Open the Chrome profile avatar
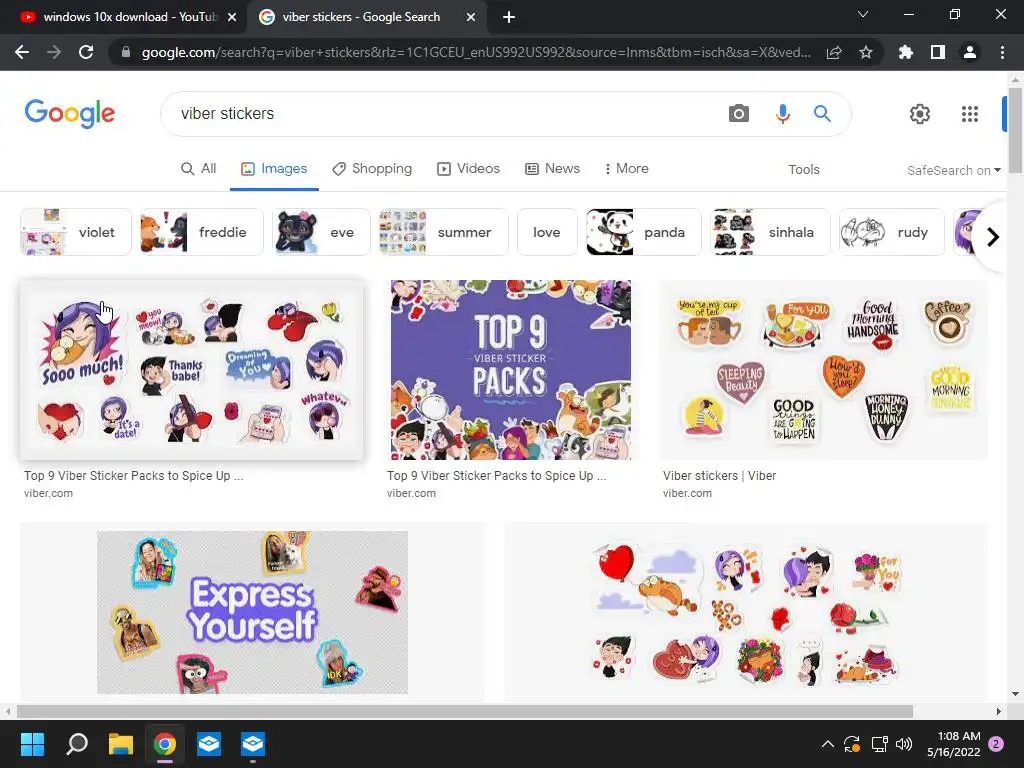Screen dimensions: 1024x768 click(970, 52)
